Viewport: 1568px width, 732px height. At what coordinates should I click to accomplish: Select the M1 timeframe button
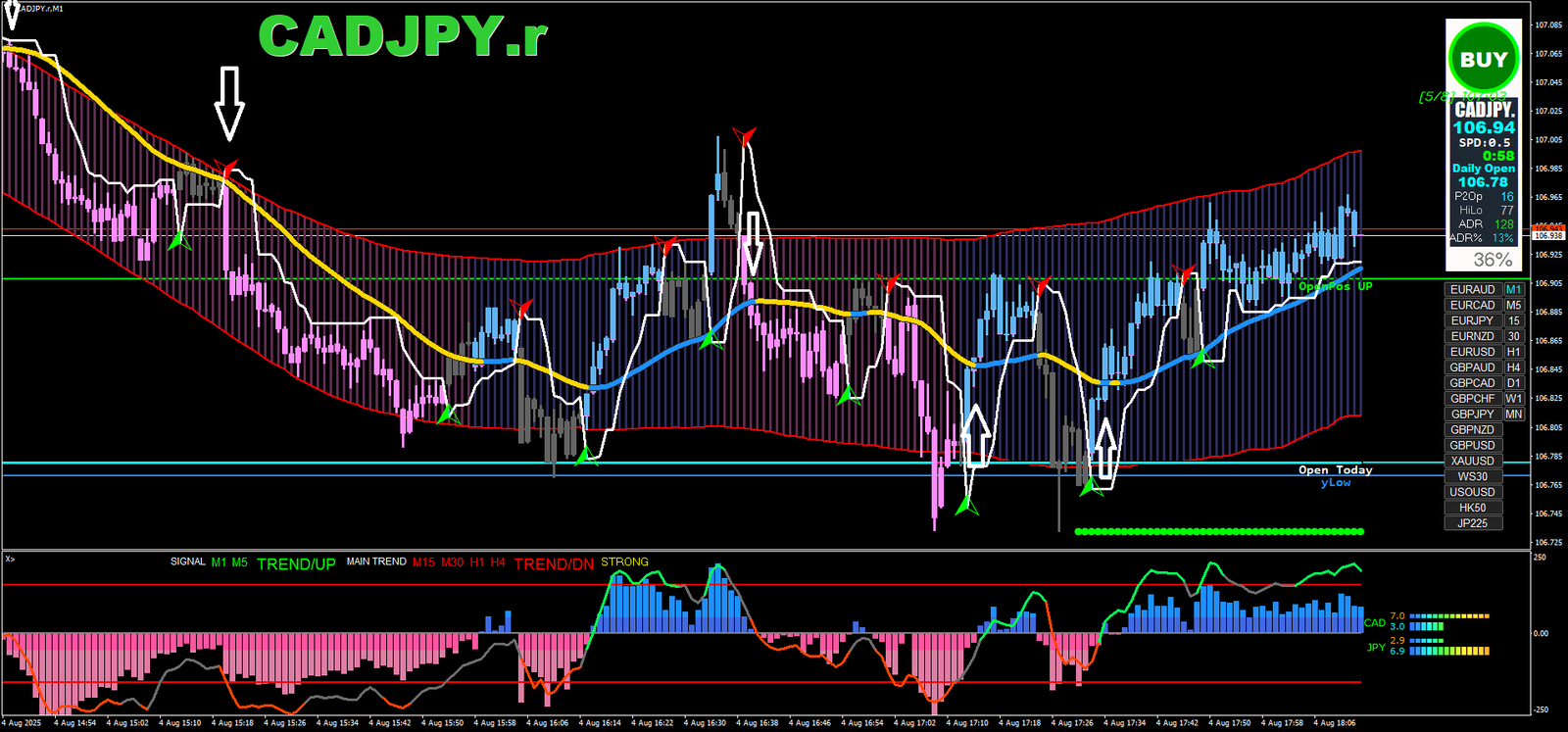1514,289
